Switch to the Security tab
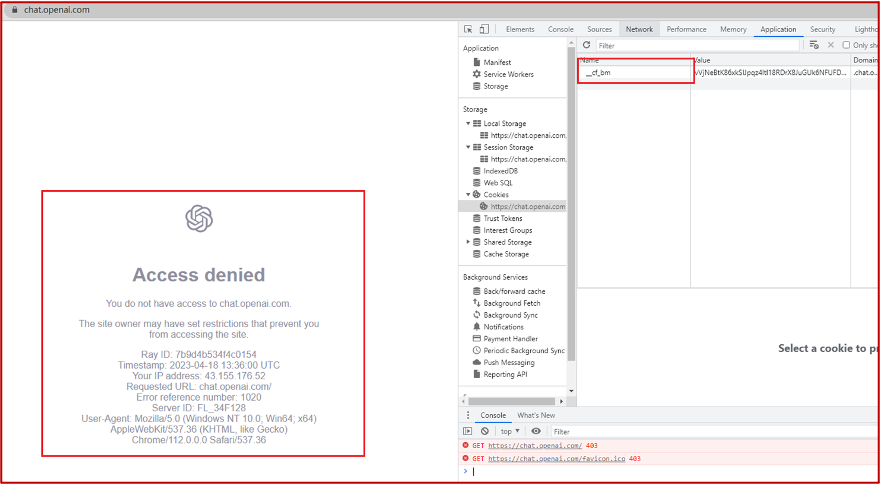The width and height of the screenshot is (880, 484). [x=823, y=29]
